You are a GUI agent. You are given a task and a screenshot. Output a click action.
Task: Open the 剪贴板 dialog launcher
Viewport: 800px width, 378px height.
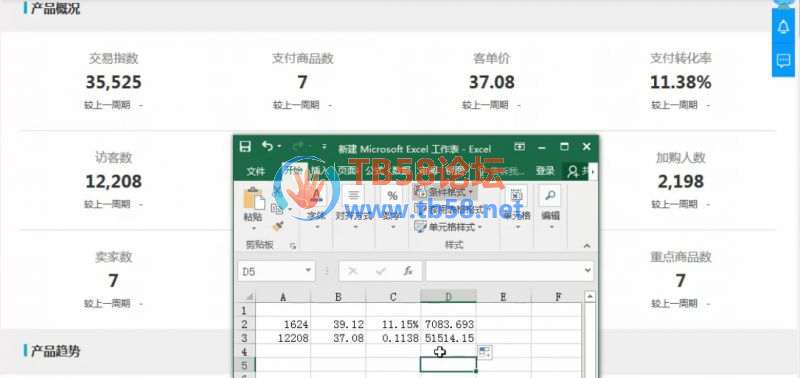[x=293, y=246]
